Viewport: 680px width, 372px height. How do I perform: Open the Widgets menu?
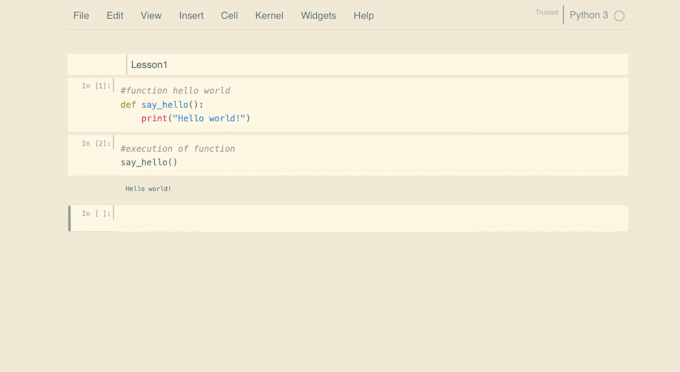[318, 16]
